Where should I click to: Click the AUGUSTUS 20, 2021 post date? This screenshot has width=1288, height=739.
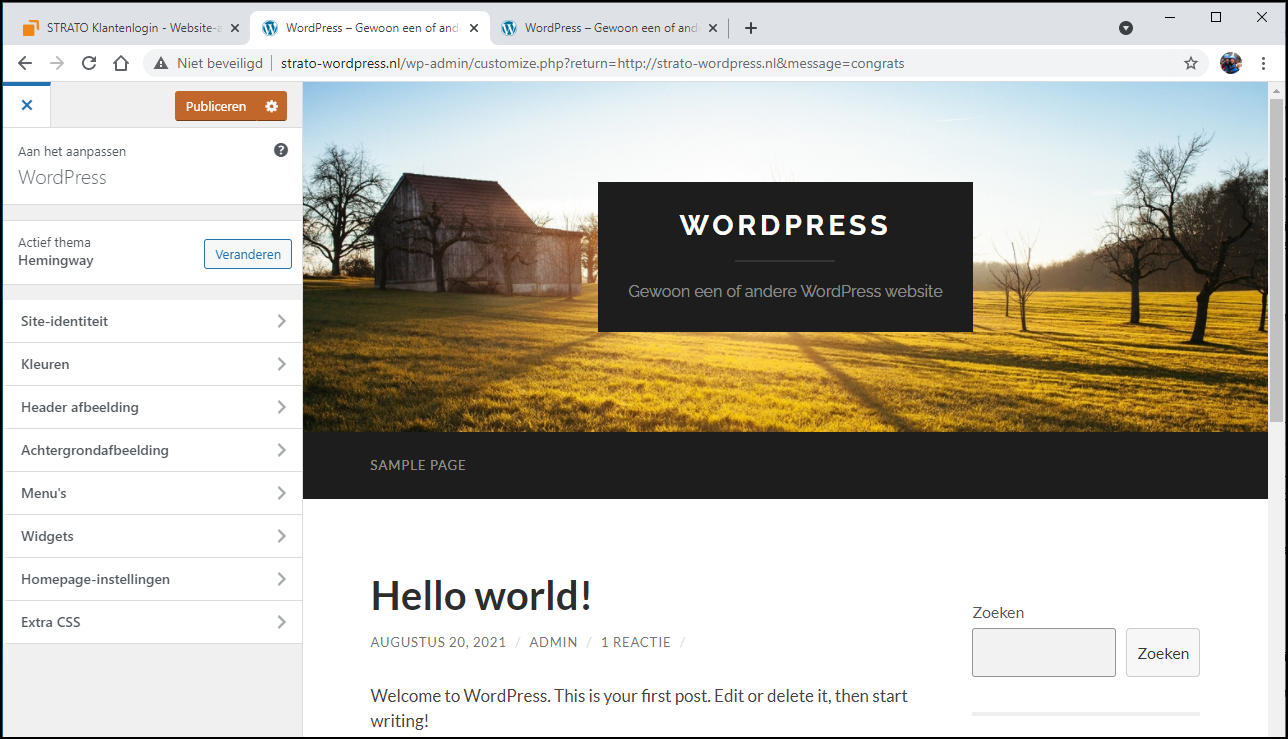coord(438,642)
